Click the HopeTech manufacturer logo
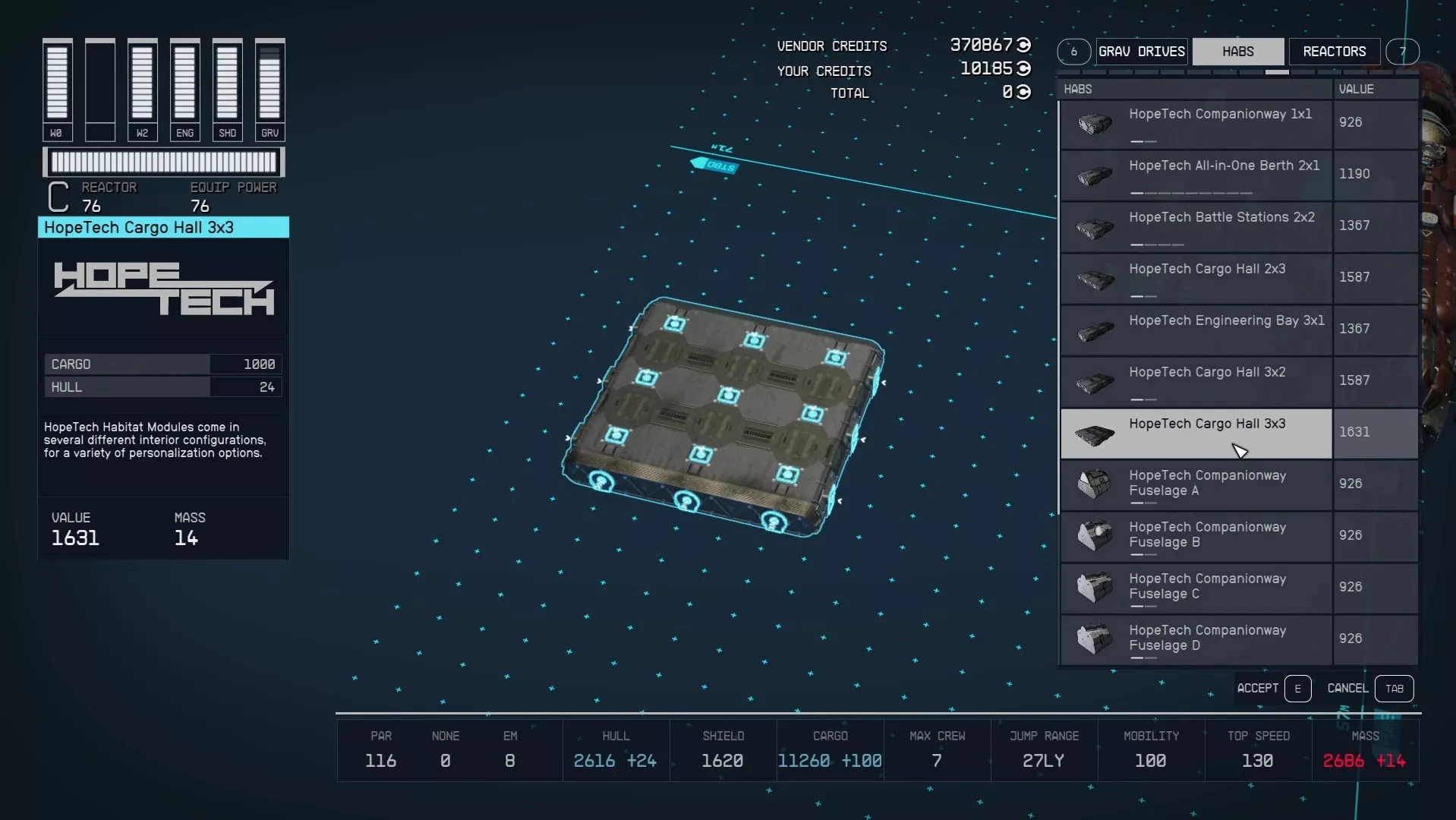 tap(163, 289)
